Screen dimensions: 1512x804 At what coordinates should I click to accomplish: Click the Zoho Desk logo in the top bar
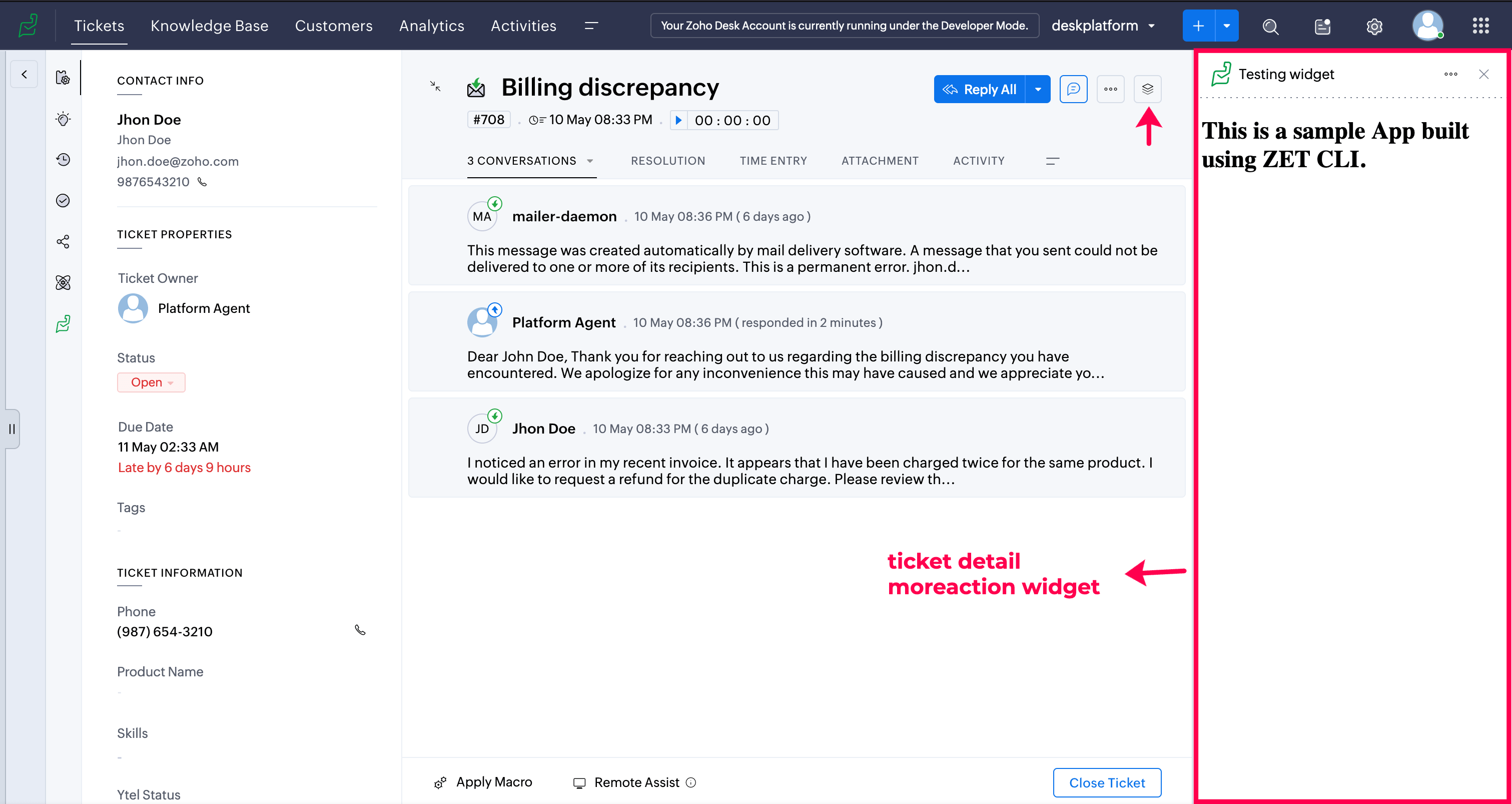pos(28,26)
